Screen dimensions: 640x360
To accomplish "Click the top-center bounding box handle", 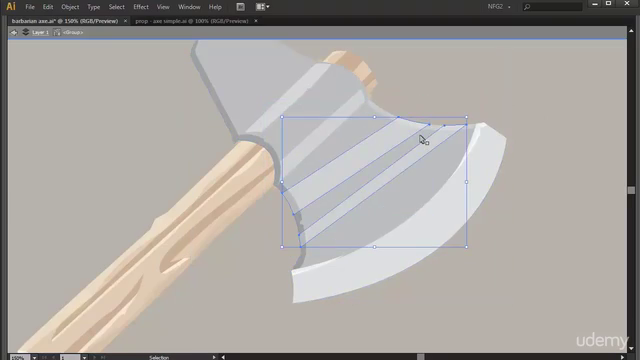I will (x=374, y=117).
